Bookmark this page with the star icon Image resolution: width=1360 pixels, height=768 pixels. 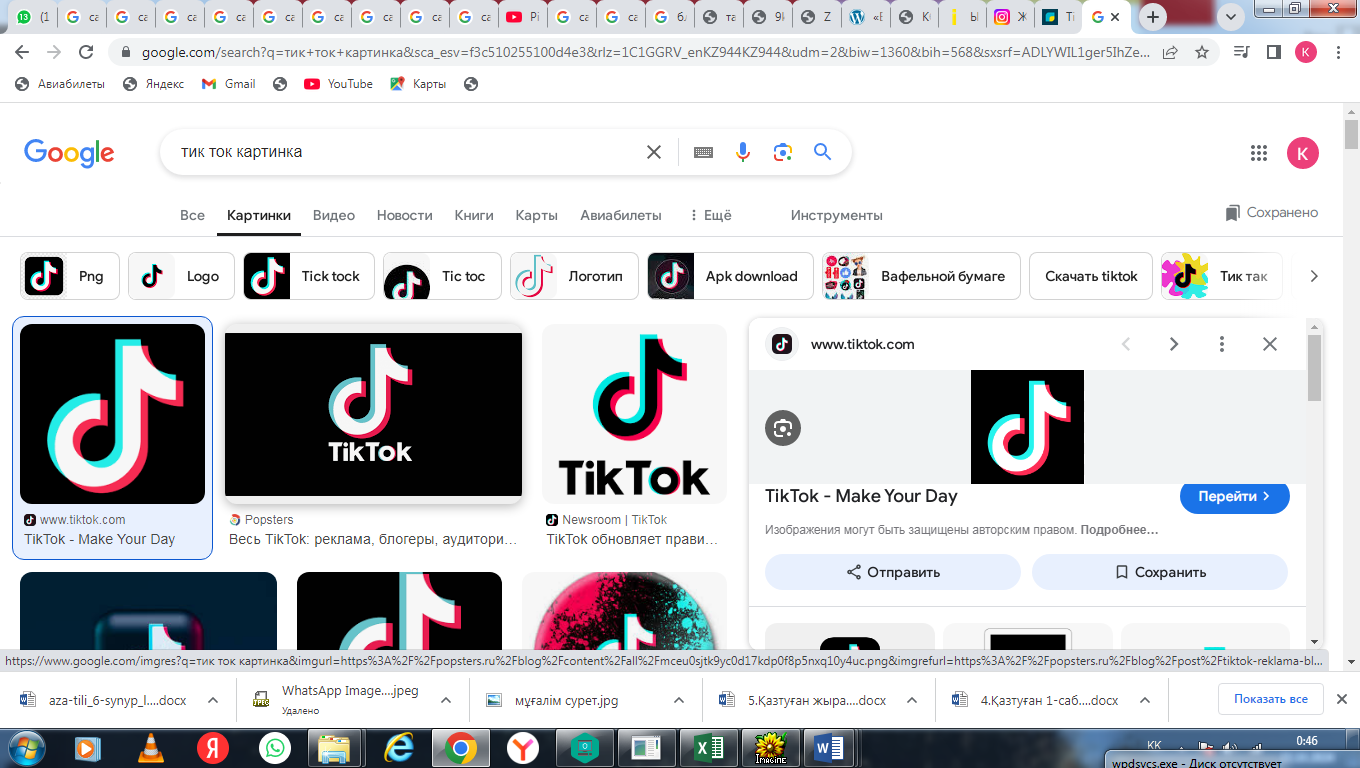pos(1202,52)
